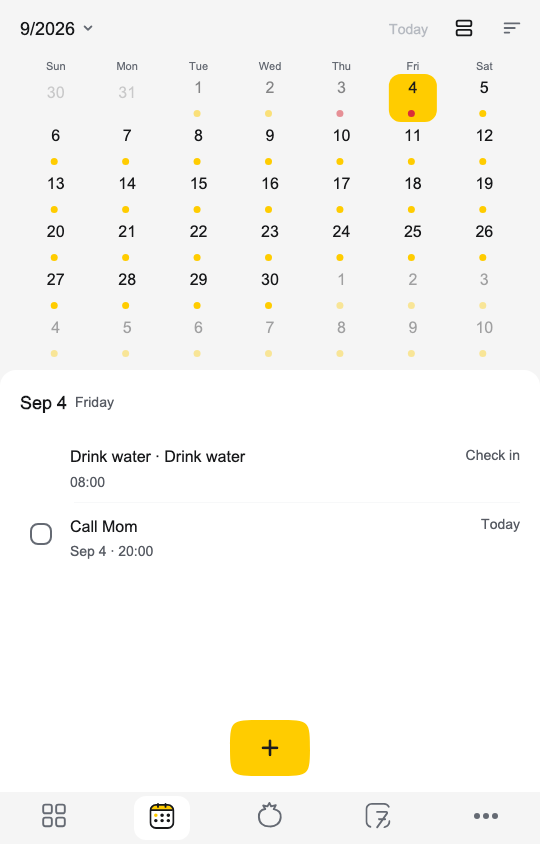Screen dimensions: 540x844
Task: Tap the yellow plus add button
Action: pos(270,748)
